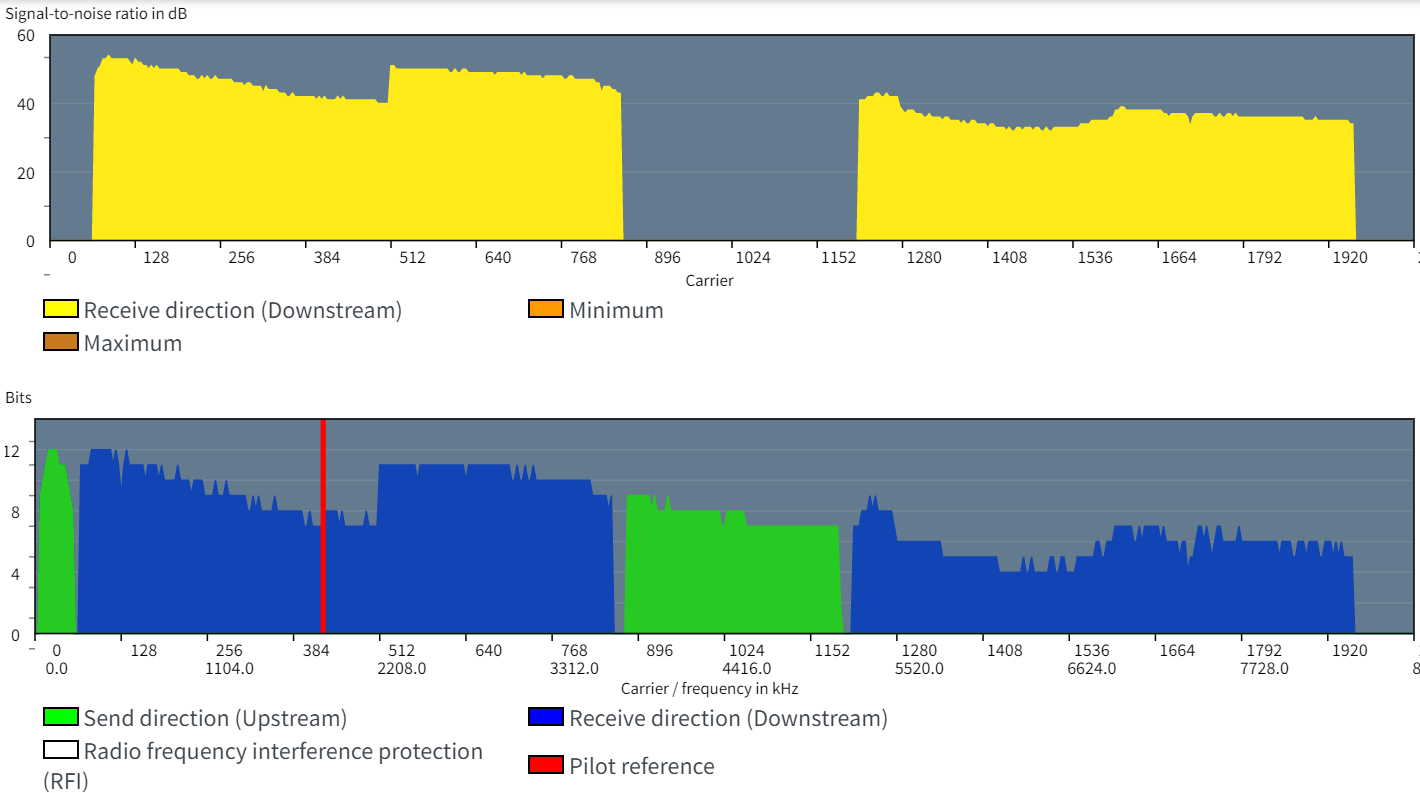Click the 'Bits' chart title
The height and width of the screenshot is (793, 1420).
pos(19,397)
